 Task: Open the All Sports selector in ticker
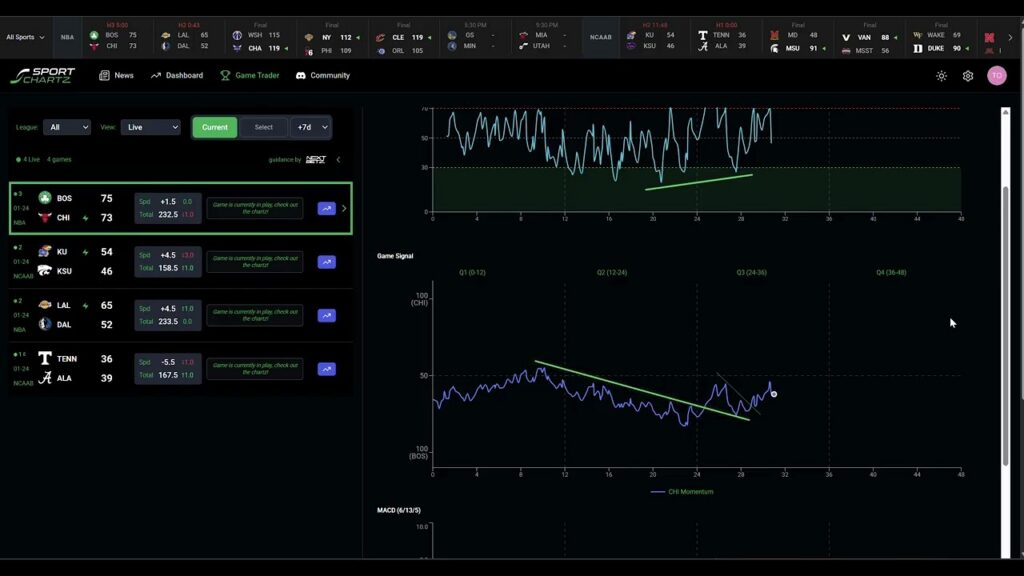tap(25, 37)
